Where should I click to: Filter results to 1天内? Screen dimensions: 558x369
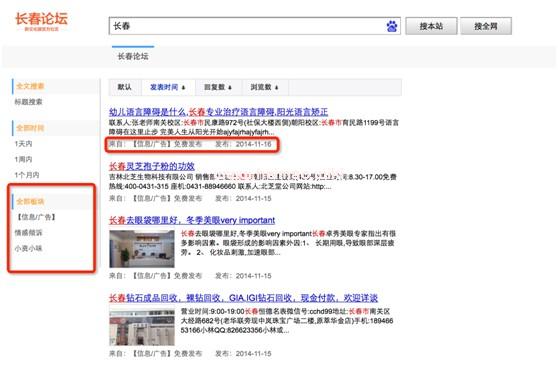(x=23, y=144)
